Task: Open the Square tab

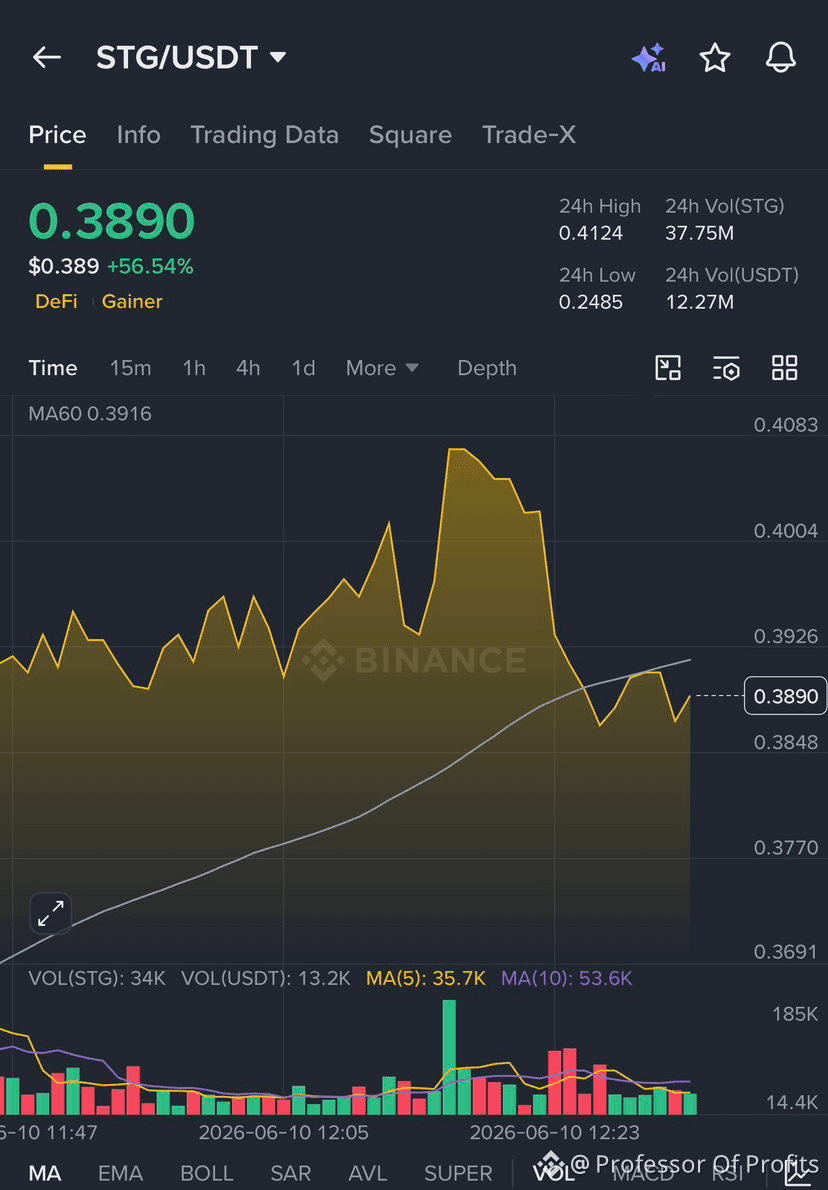Action: (410, 135)
